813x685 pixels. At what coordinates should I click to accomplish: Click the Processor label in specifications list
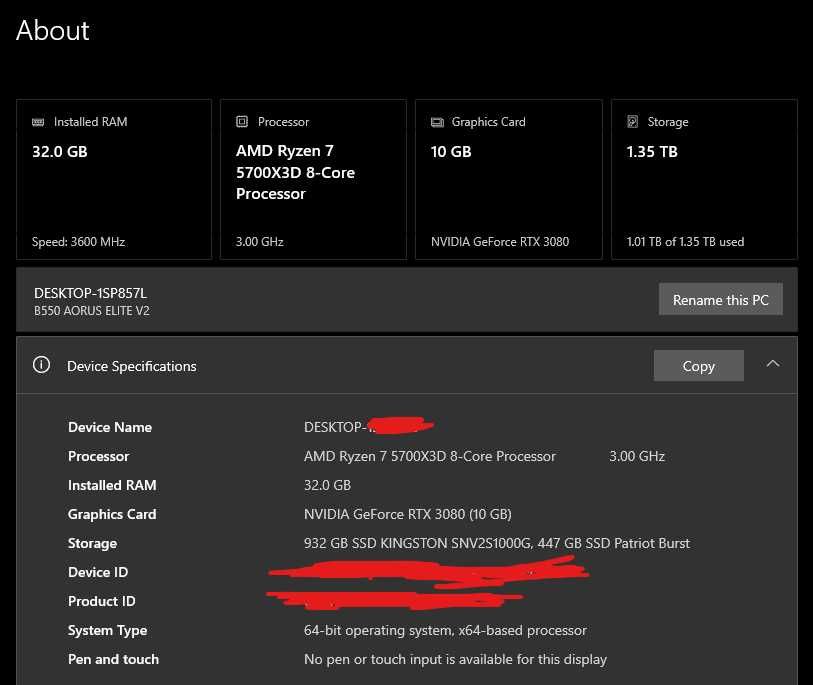(x=99, y=456)
